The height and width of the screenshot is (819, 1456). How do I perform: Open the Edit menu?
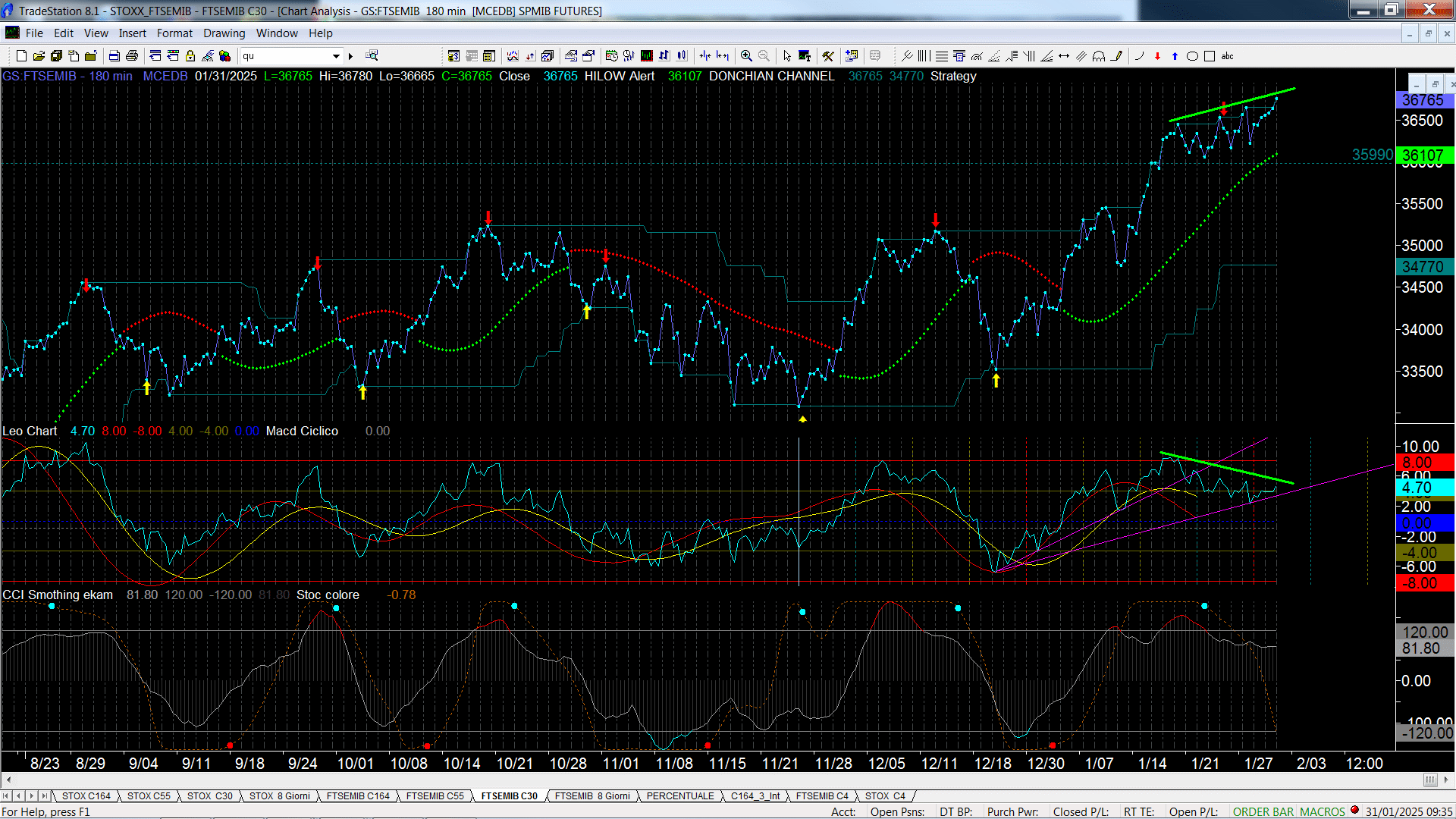pos(64,33)
